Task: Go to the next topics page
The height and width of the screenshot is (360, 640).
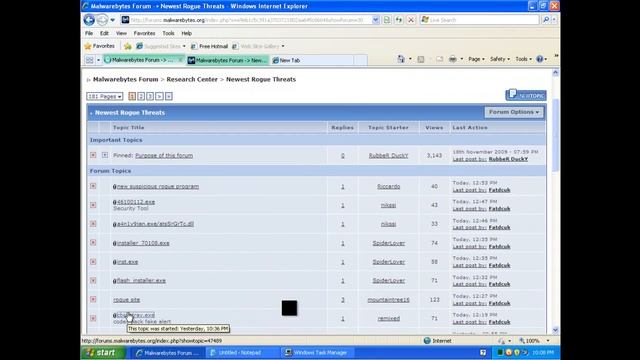Action: click(x=159, y=96)
